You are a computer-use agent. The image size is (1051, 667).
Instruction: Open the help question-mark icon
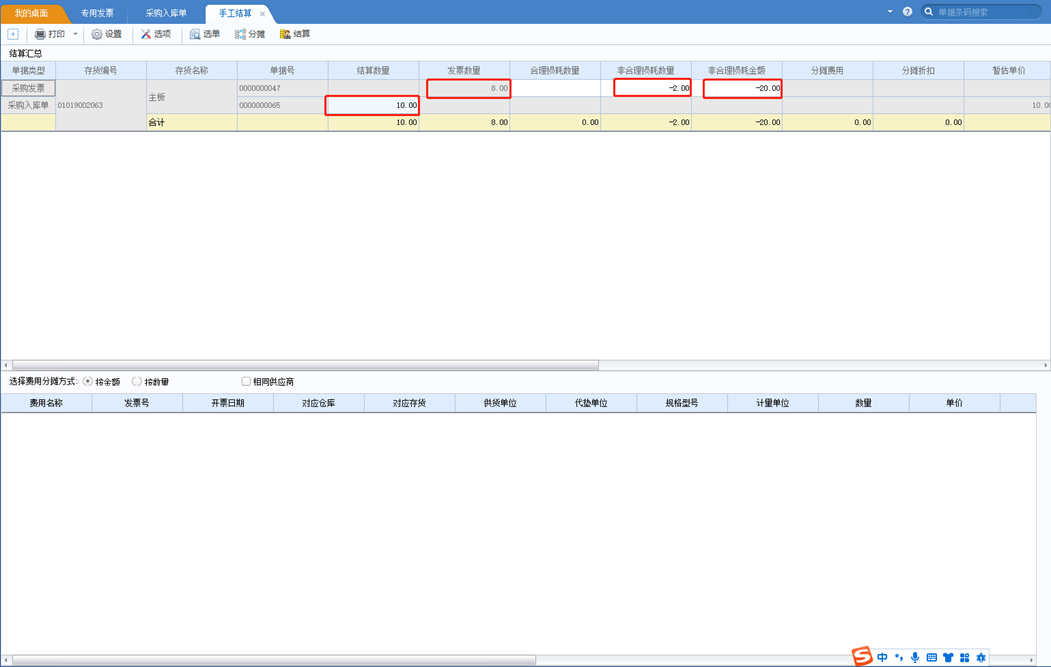(x=908, y=11)
